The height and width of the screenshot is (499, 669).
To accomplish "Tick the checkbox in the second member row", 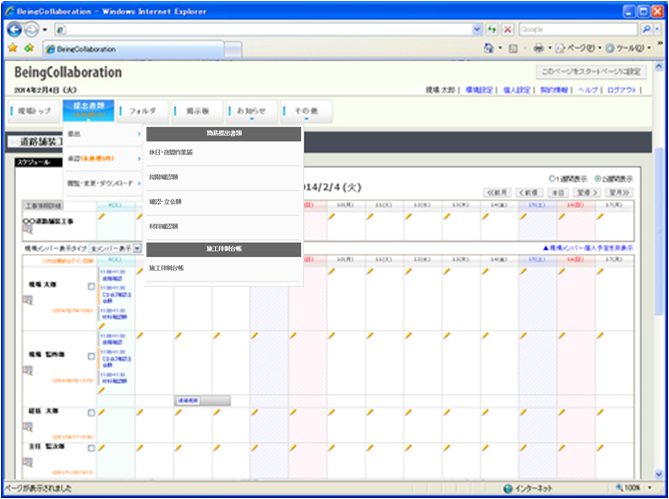I will tap(91, 356).
